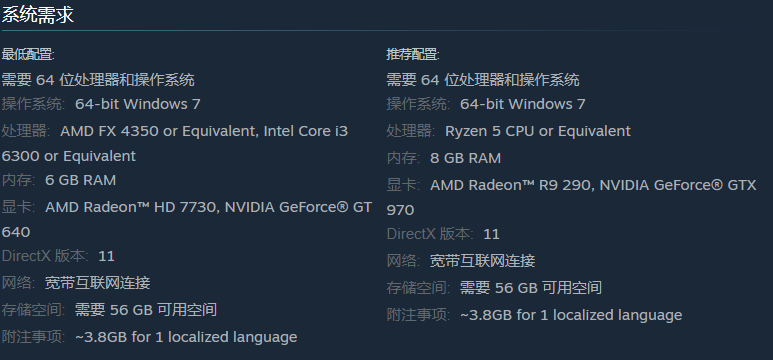The width and height of the screenshot is (773, 360).
Task: Click minimum 需要 64 位处理器和操作系统 line
Action: point(98,79)
